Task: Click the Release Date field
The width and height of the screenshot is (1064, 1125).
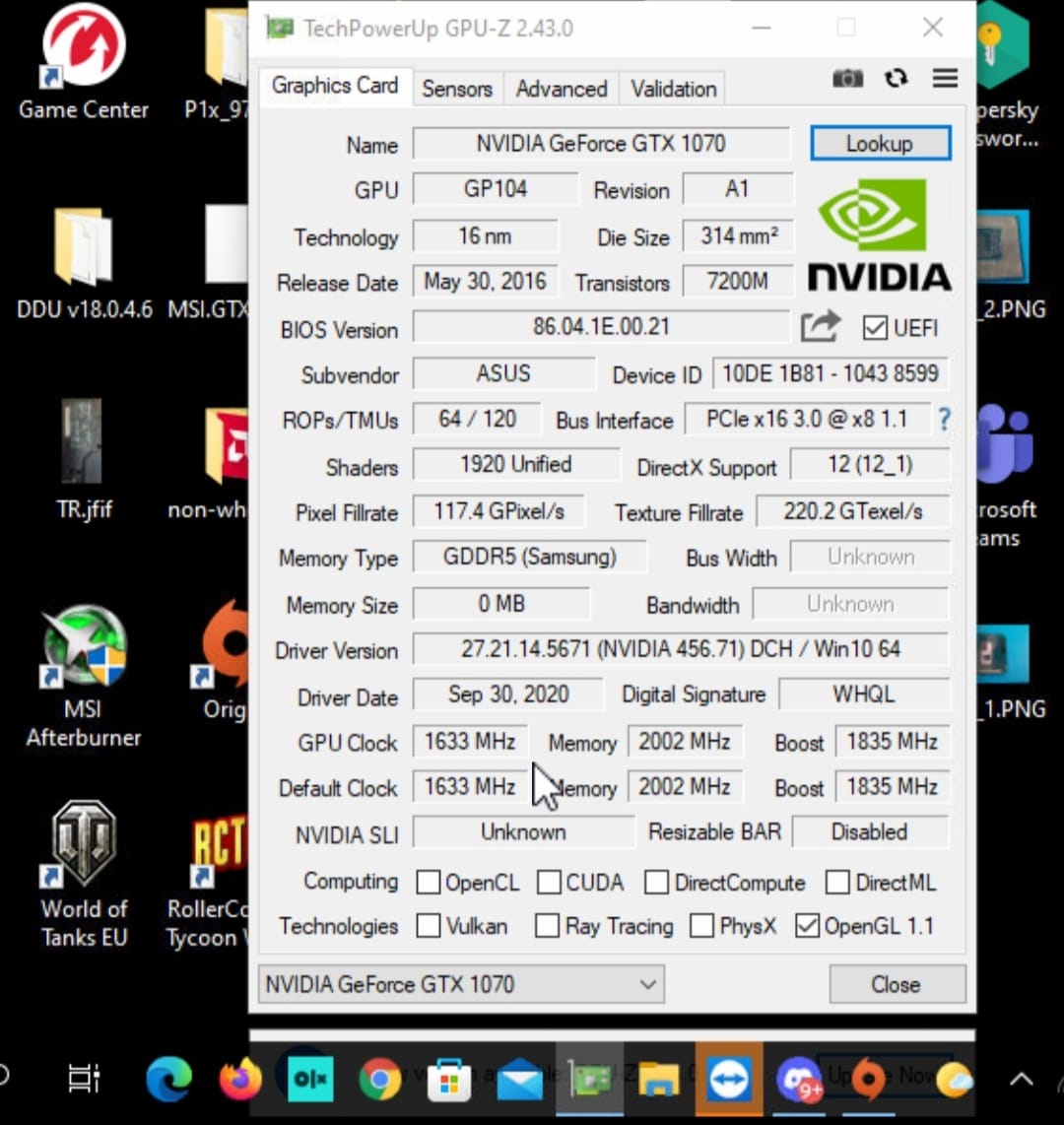Action: click(485, 282)
